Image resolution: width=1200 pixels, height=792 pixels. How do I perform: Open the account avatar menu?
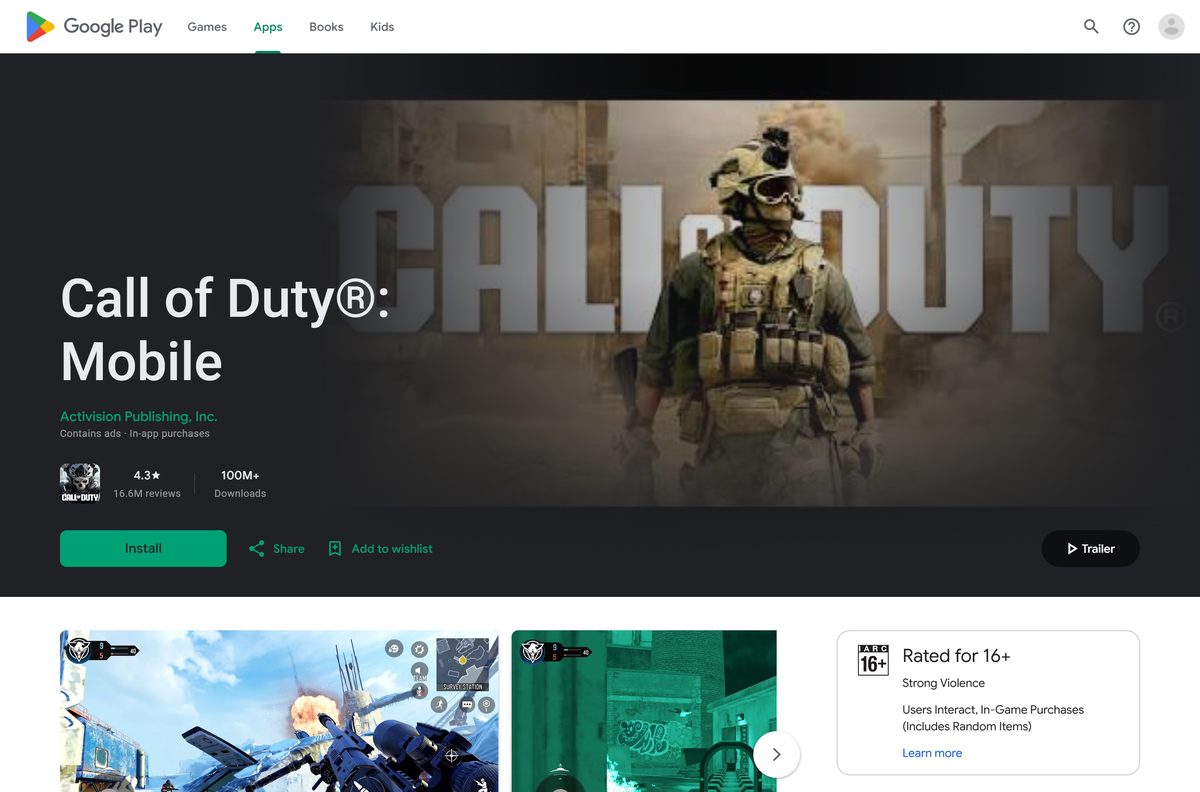(x=1171, y=27)
